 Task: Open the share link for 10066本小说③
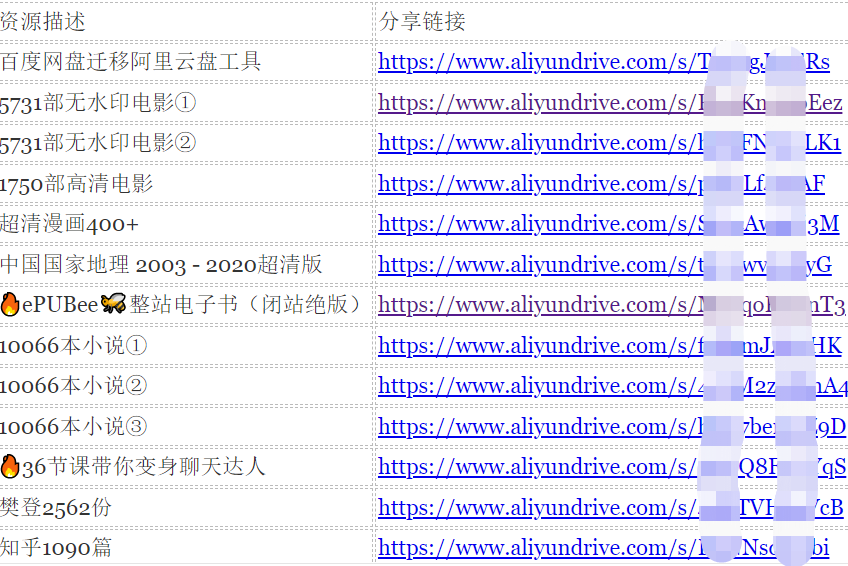(612, 427)
